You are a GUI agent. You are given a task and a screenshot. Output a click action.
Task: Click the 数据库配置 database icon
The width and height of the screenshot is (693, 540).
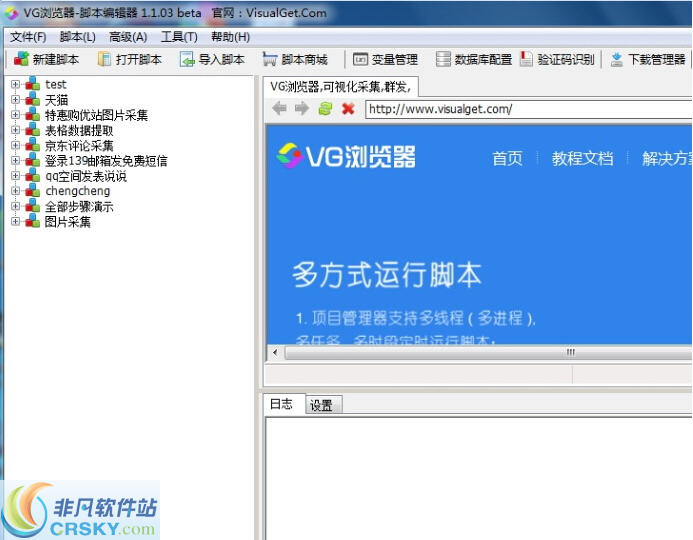[x=443, y=59]
